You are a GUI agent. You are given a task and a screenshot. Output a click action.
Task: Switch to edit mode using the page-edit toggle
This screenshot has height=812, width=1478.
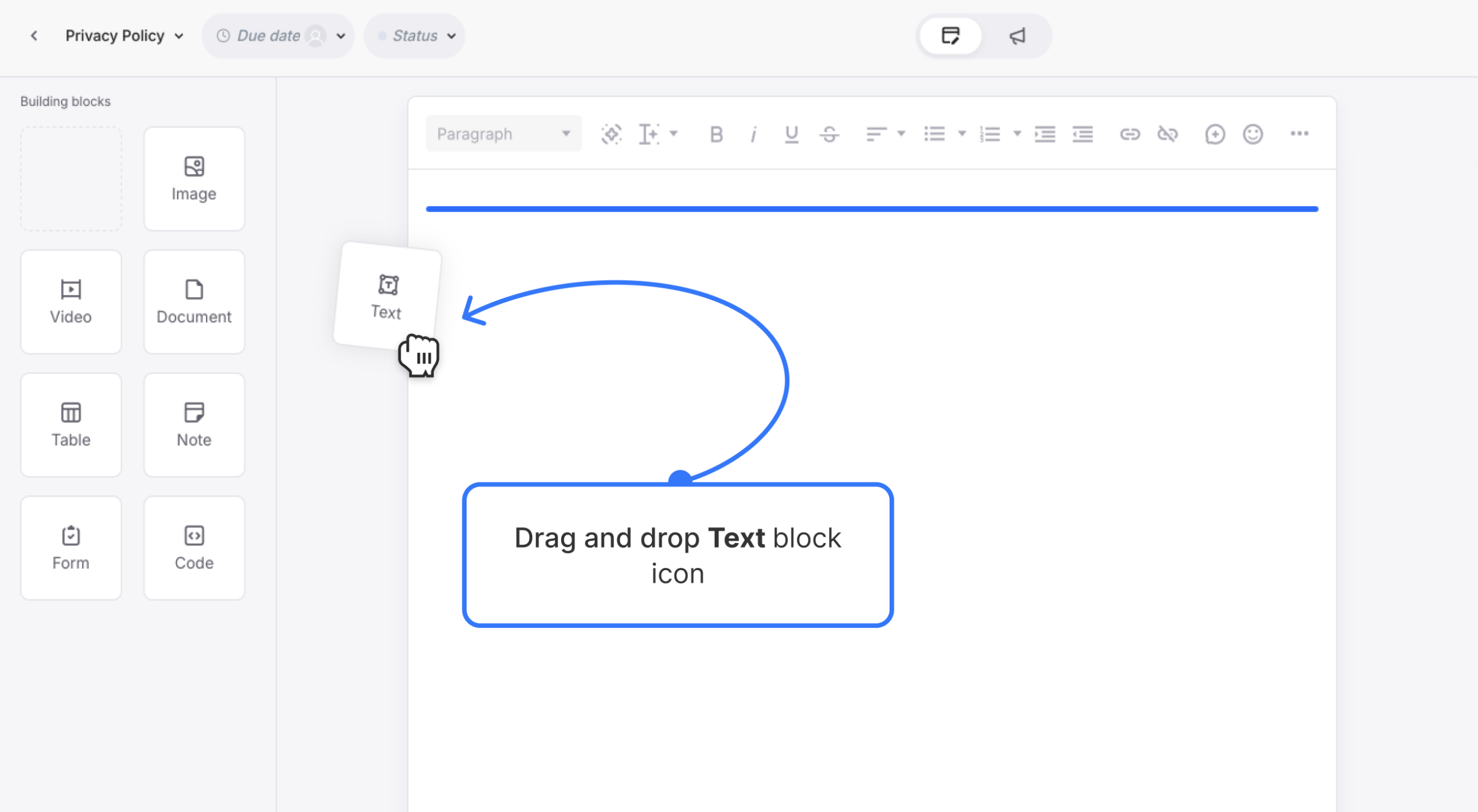(x=950, y=36)
